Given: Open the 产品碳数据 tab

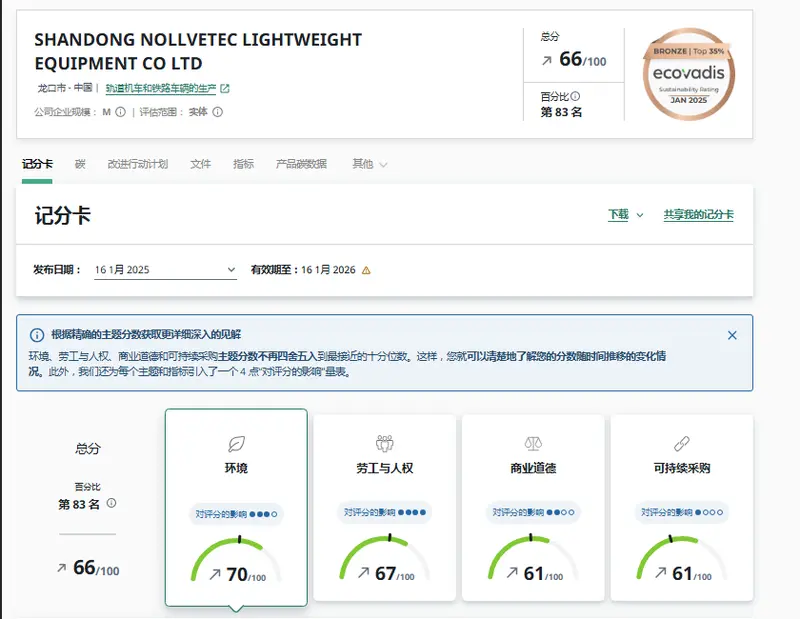Looking at the screenshot, I should [302, 164].
